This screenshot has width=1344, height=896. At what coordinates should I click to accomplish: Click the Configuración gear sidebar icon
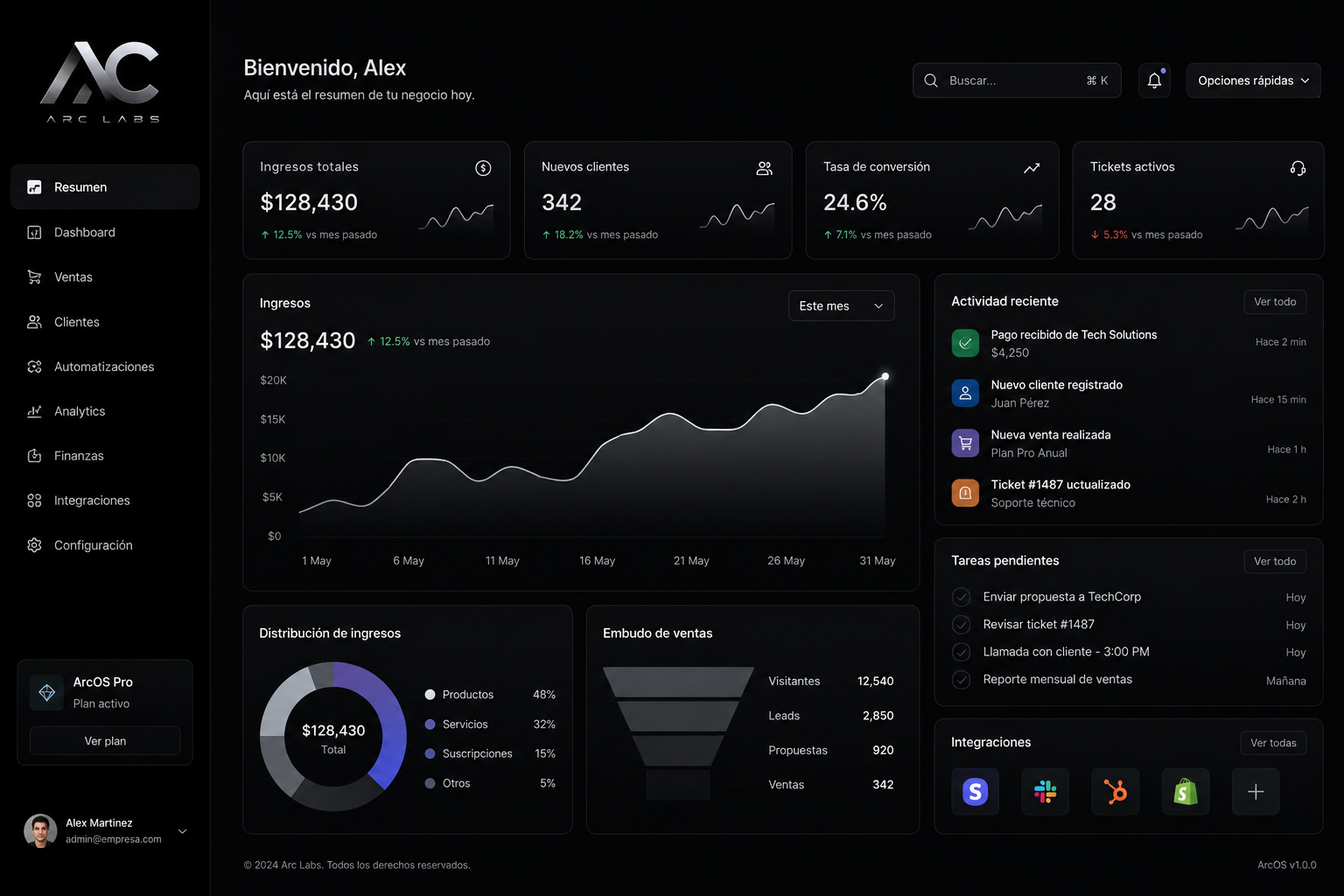pyautogui.click(x=34, y=545)
